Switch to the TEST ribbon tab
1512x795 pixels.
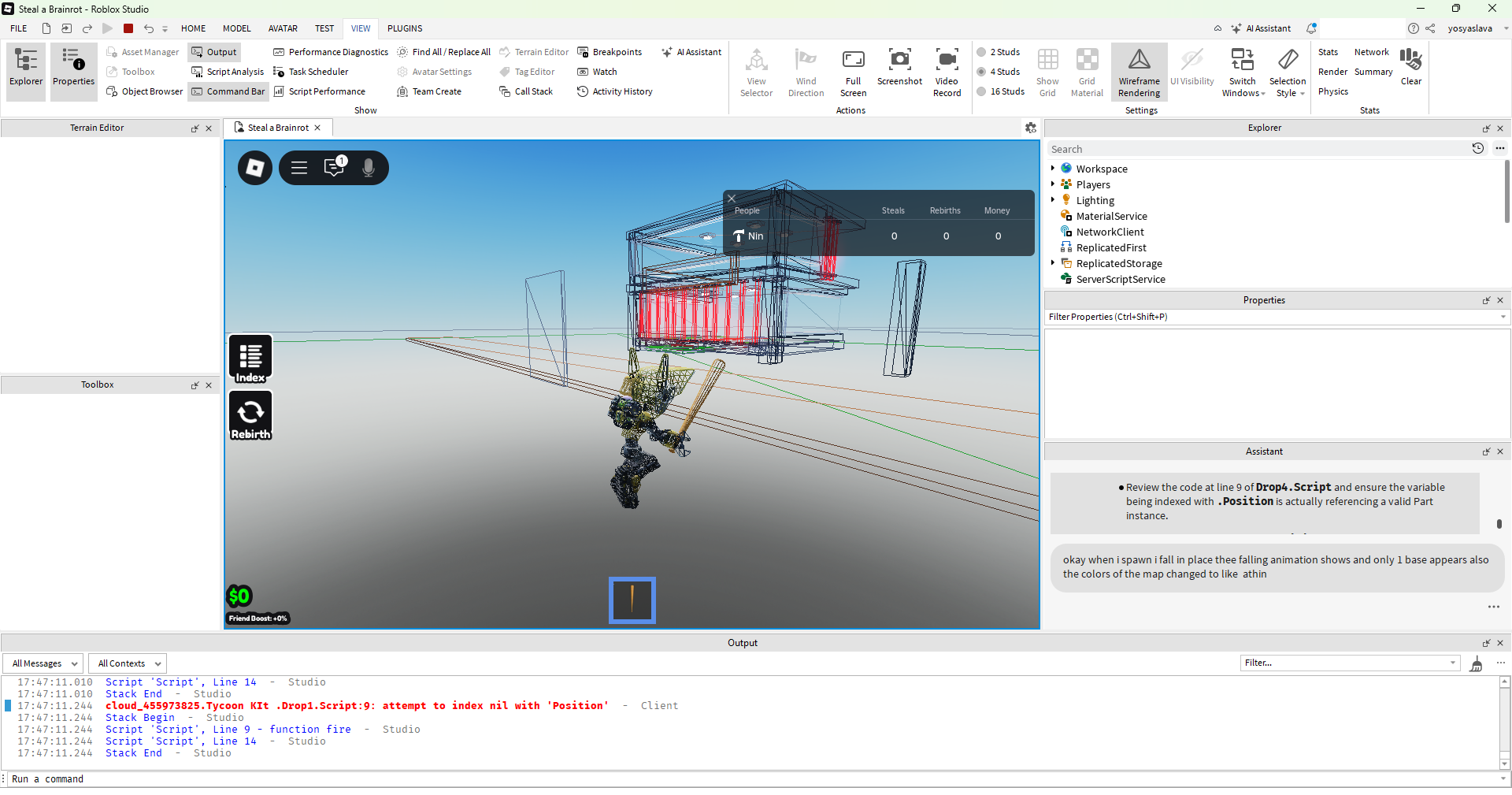(x=324, y=28)
